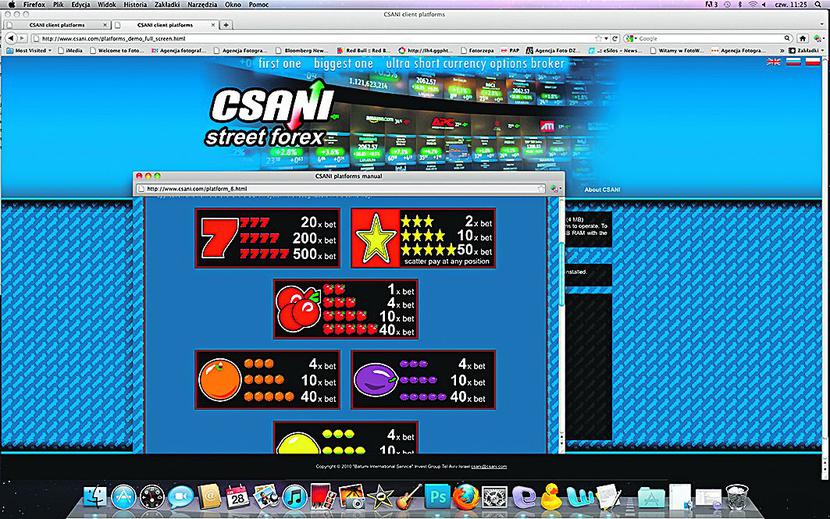830x519 pixels.
Task: Bookmark the main page with the address-bar star
Action: tap(598, 38)
